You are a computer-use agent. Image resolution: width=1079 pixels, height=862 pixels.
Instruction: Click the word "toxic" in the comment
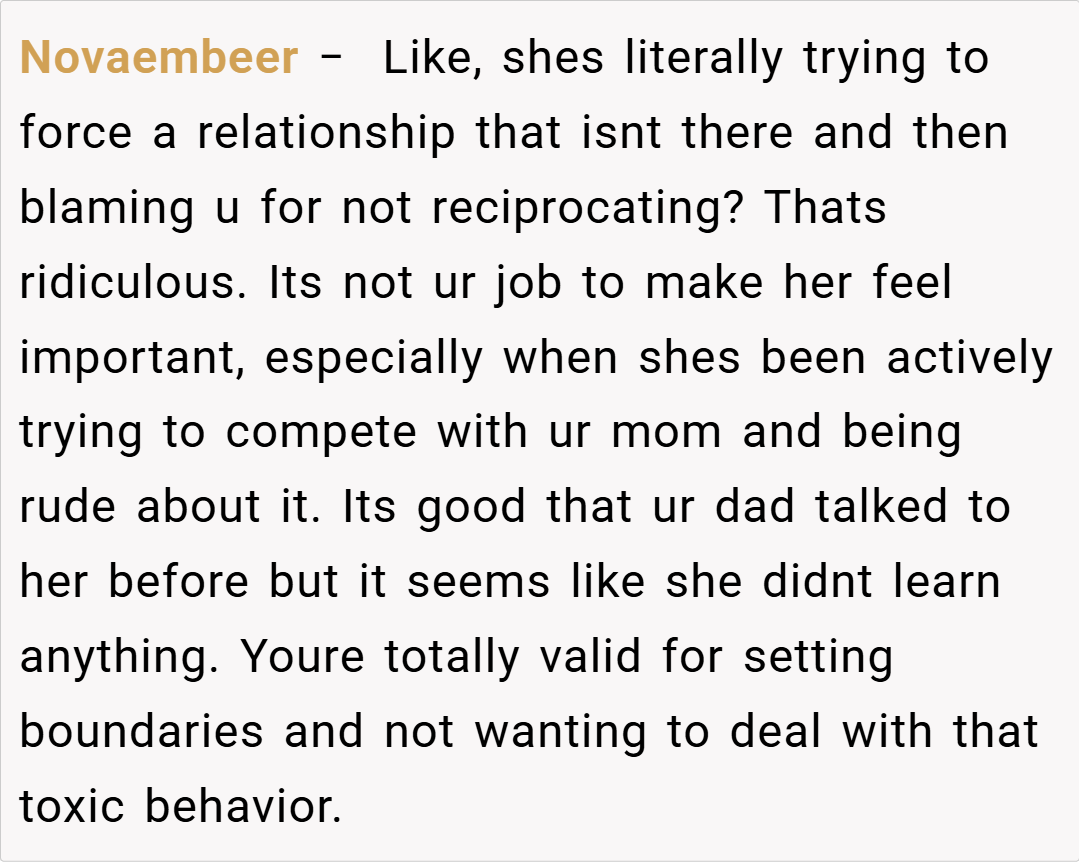point(72,807)
